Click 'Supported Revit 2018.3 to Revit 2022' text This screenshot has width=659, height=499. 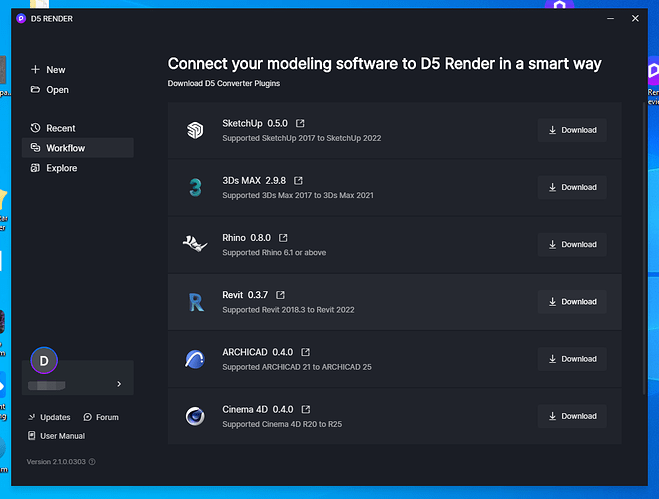click(288, 309)
